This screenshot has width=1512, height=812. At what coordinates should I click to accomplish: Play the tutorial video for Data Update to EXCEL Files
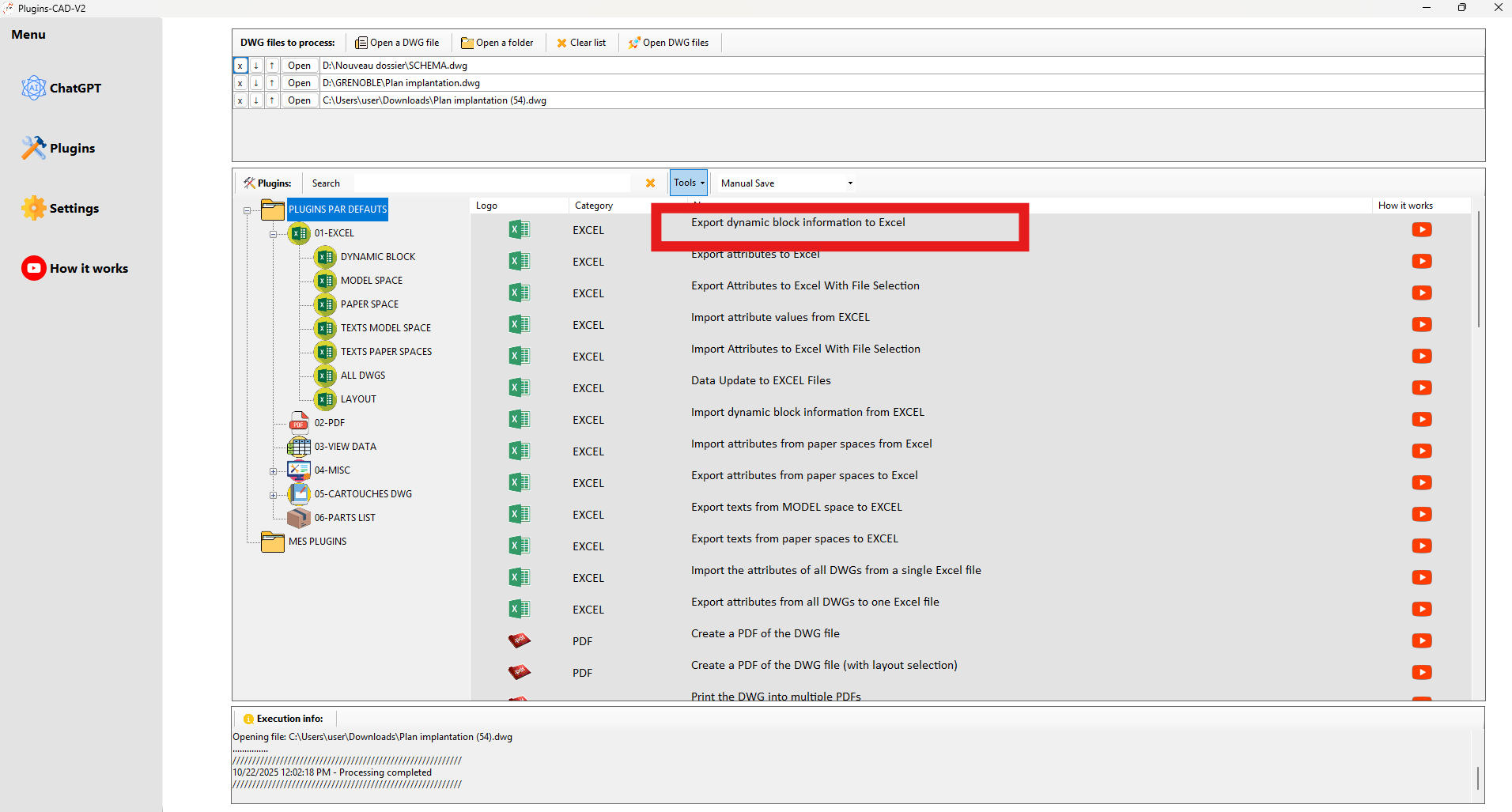1422,387
